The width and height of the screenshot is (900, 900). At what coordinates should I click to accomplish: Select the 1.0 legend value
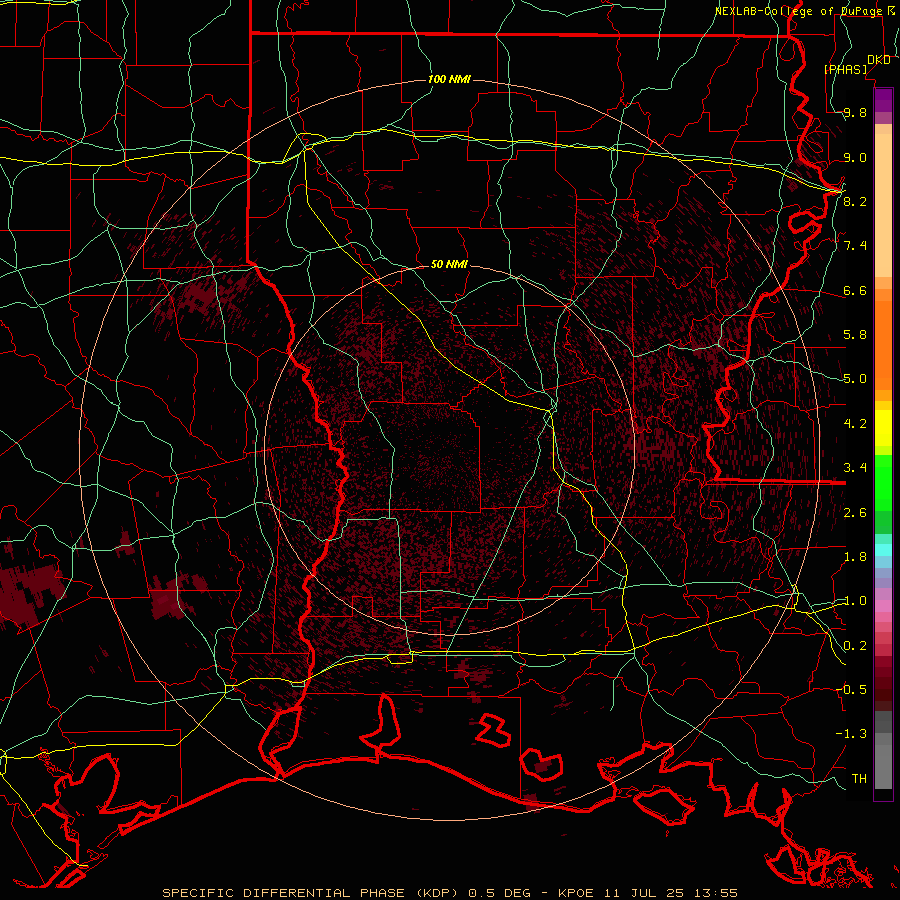pos(855,601)
